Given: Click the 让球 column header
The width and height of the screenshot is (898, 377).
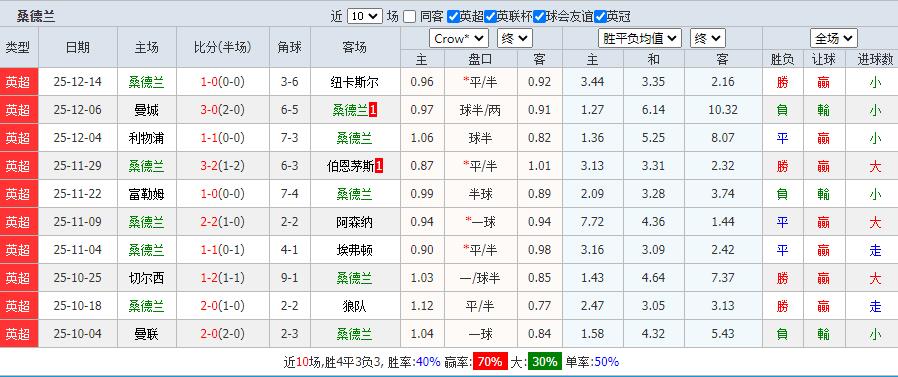Looking at the screenshot, I should click(823, 59).
